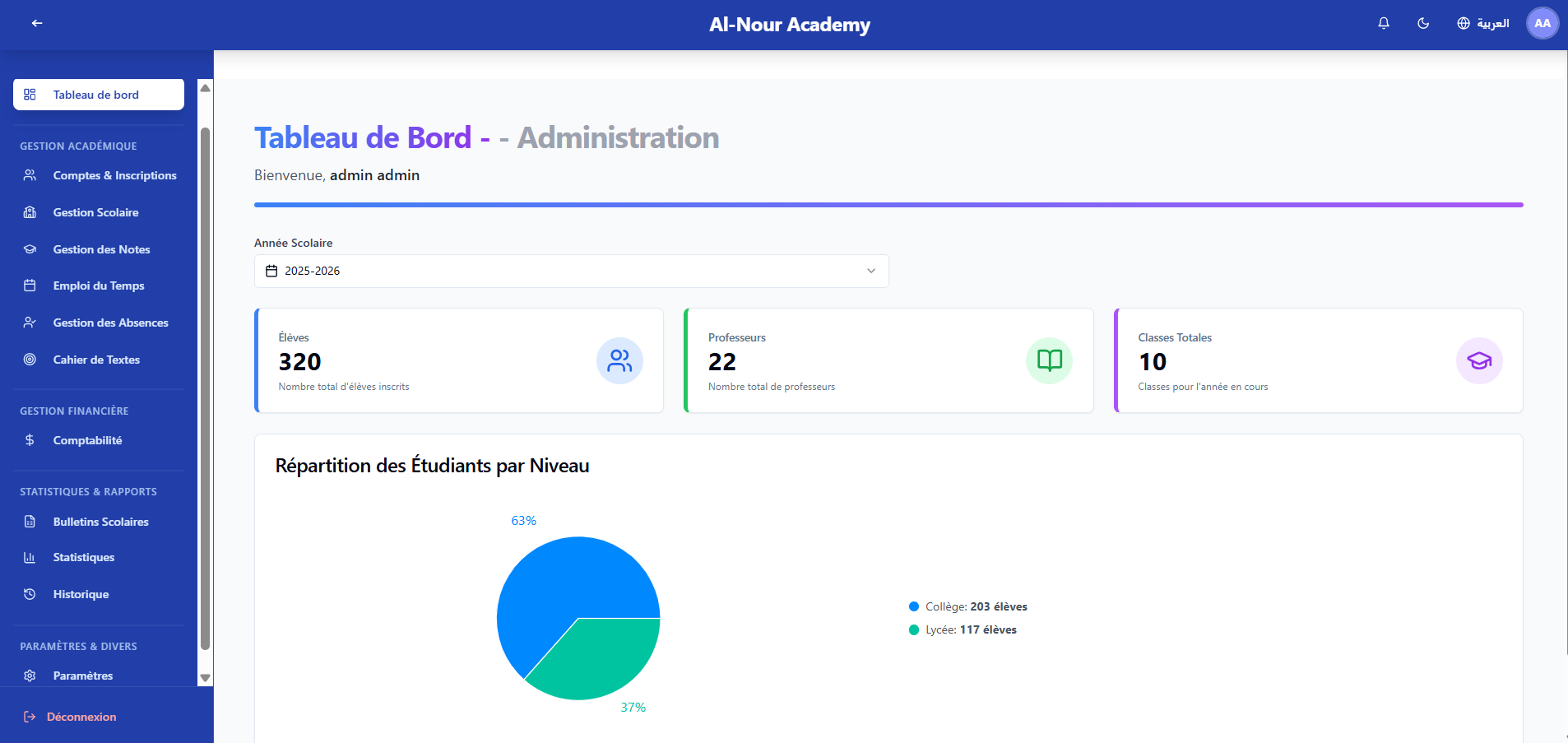This screenshot has width=1568, height=743.
Task: Click the Gestion Scolaire building icon
Action: pos(30,212)
